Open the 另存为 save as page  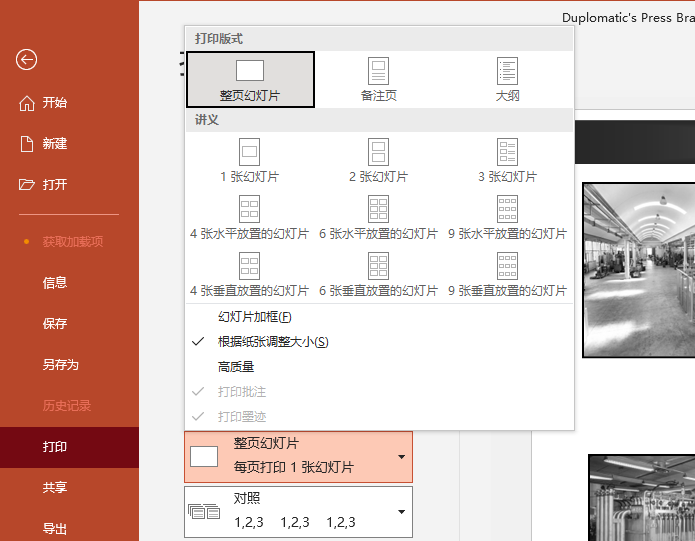point(69,364)
